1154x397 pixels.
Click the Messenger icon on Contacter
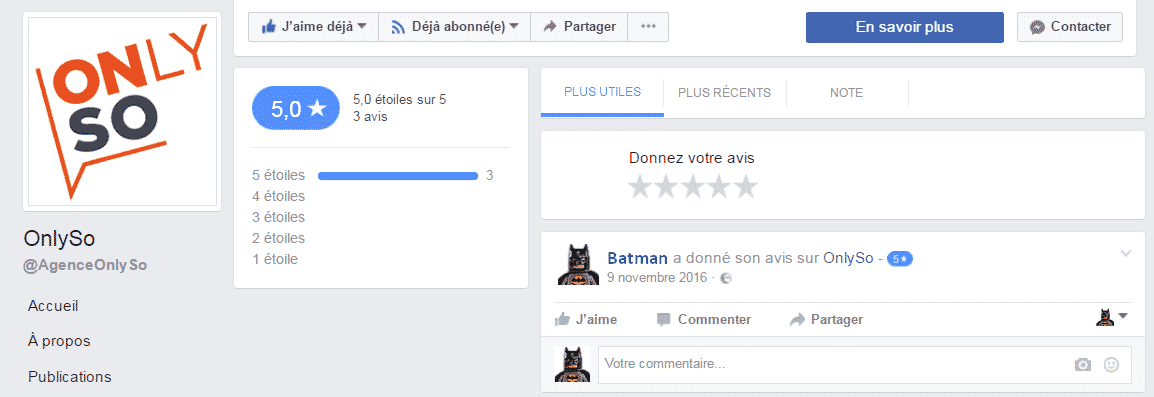[x=1038, y=27]
